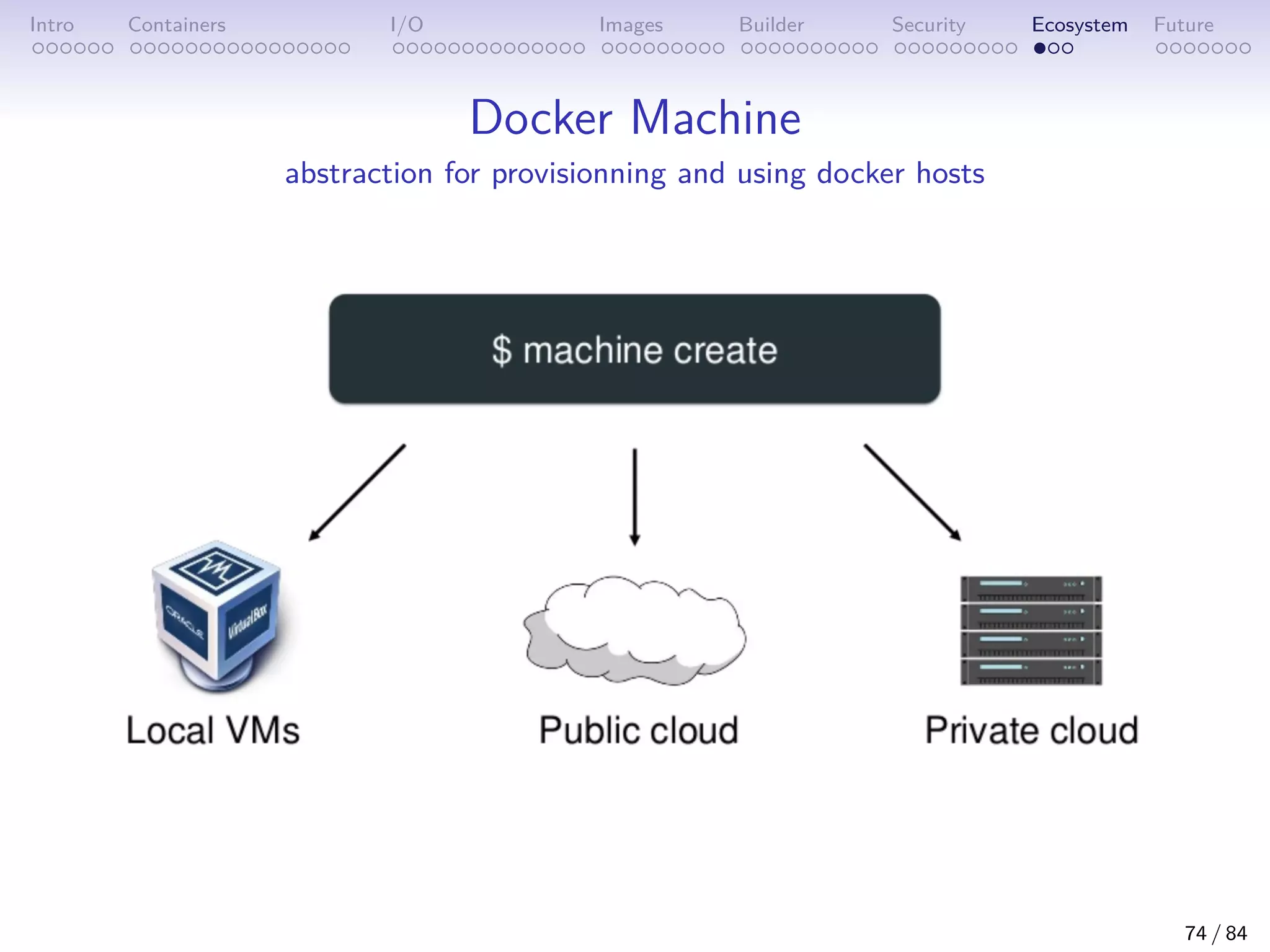This screenshot has width=1270, height=952.
Task: Click the center arrow to Public cloud
Action: pyautogui.click(x=634, y=496)
